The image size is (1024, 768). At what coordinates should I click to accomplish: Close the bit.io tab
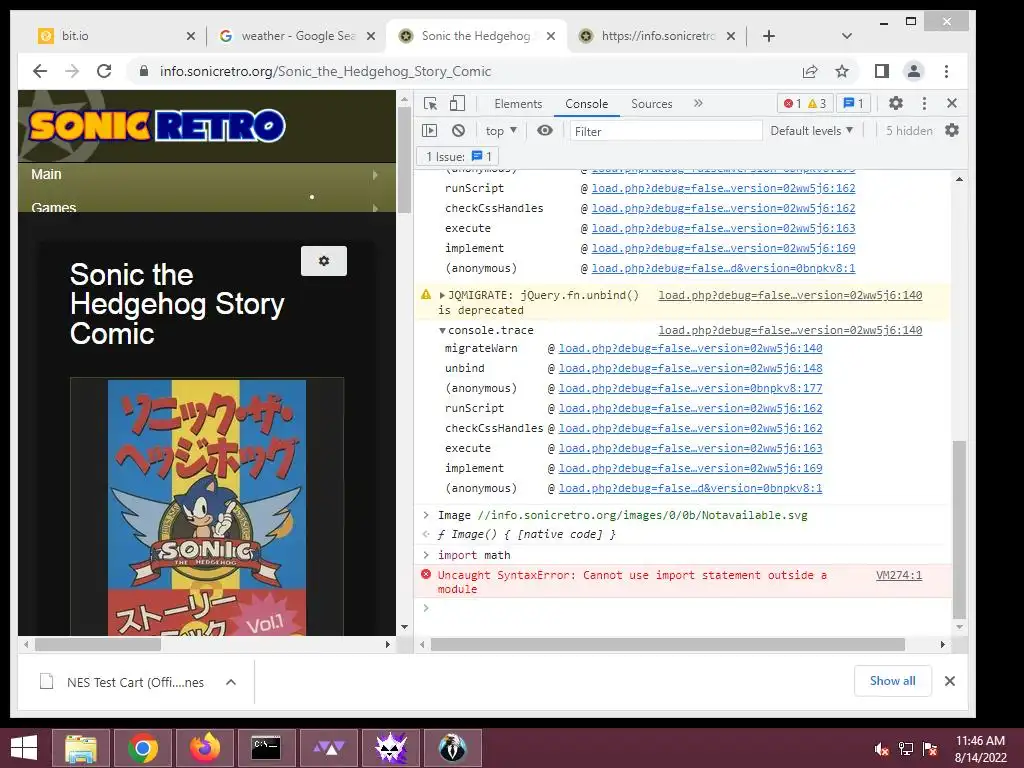tap(191, 36)
